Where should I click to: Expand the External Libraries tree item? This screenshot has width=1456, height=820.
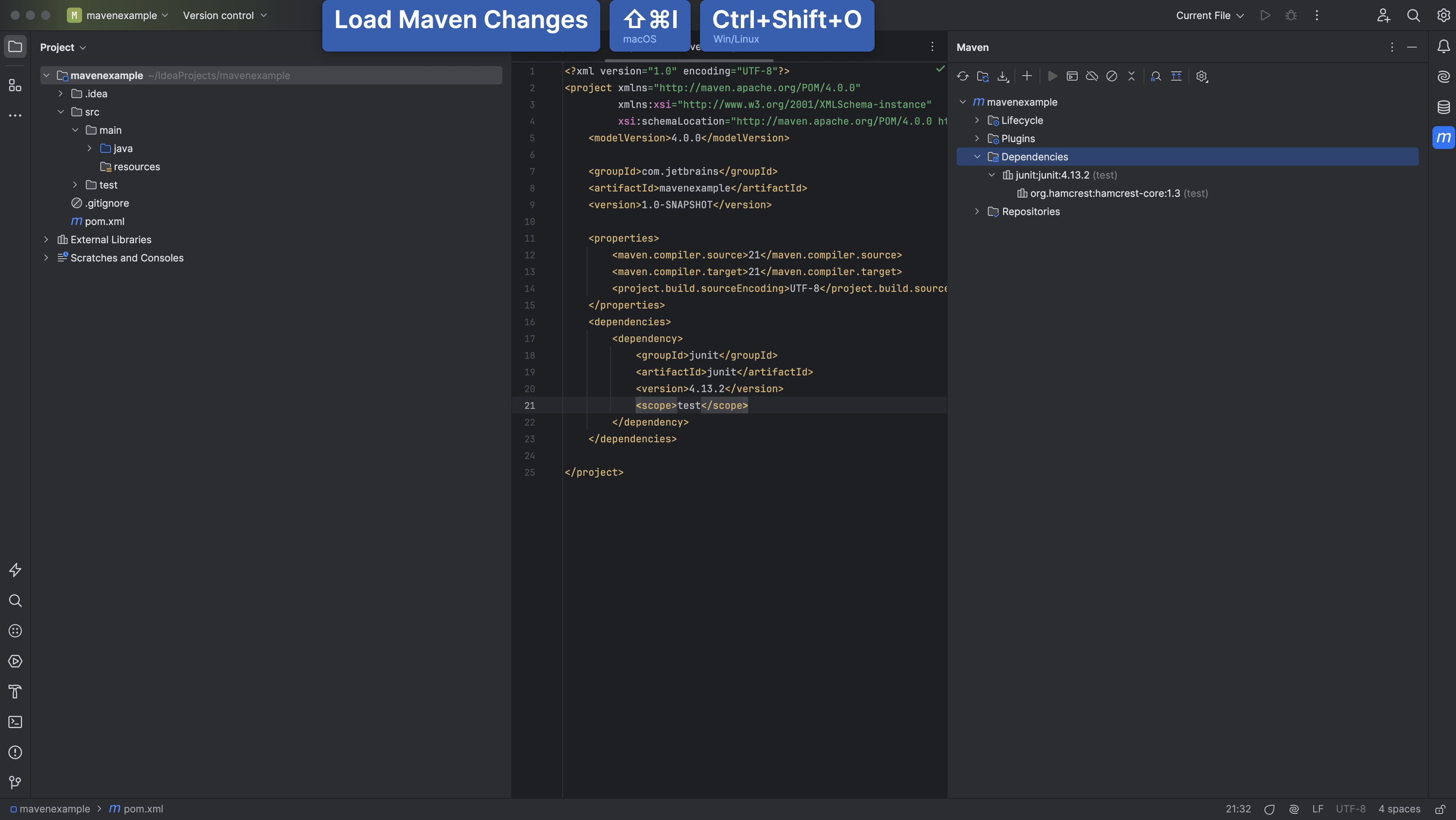click(x=46, y=239)
